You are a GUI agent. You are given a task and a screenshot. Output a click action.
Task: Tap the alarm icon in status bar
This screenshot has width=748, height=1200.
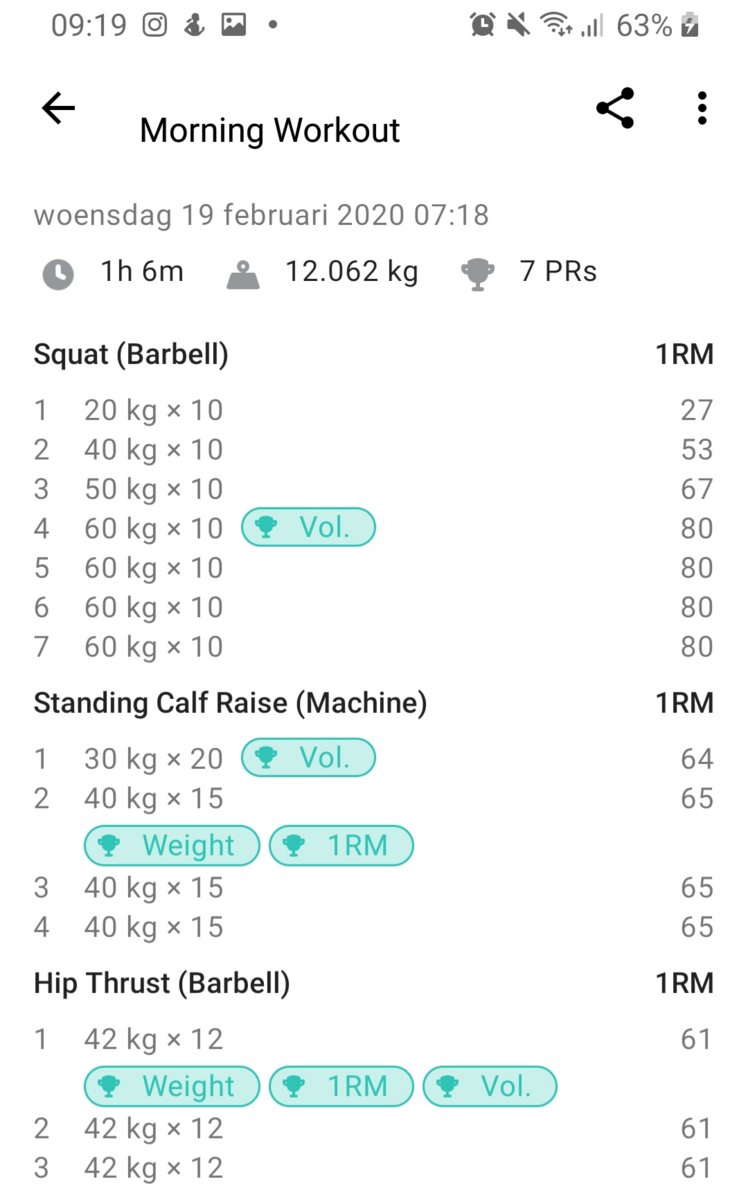(x=483, y=25)
